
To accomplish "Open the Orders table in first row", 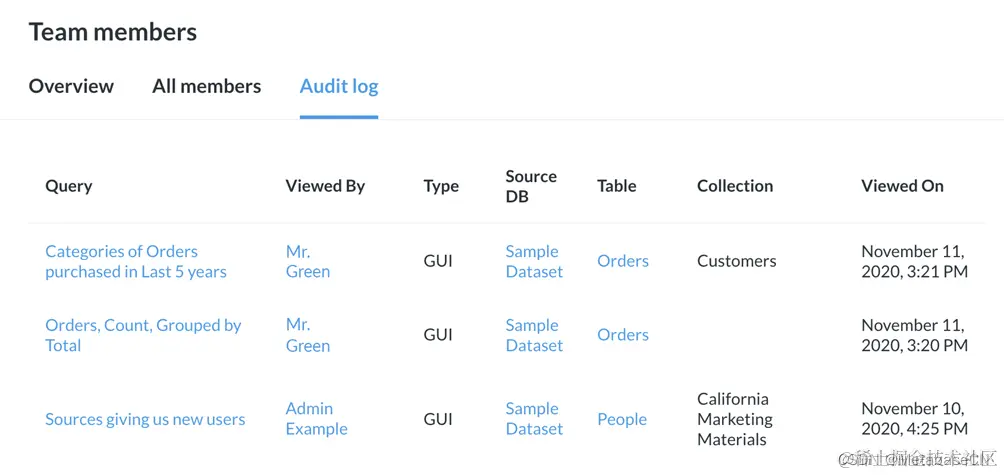I will point(623,261).
